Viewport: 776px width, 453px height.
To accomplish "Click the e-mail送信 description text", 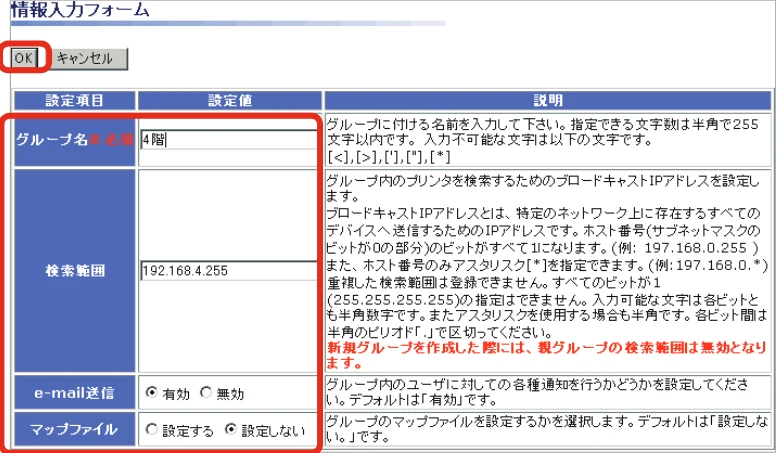I will pyautogui.click(x=537, y=392).
